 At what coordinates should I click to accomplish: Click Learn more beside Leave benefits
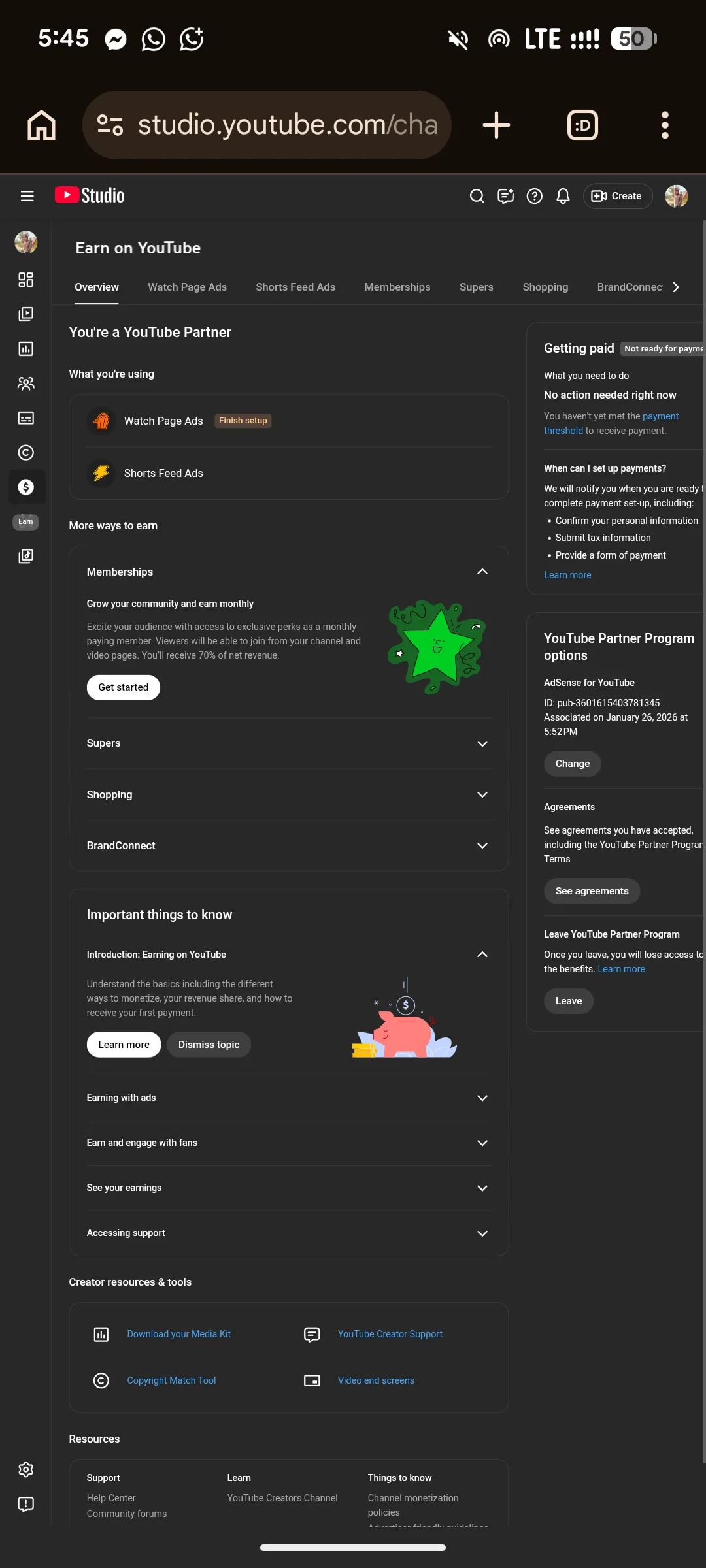click(x=621, y=969)
